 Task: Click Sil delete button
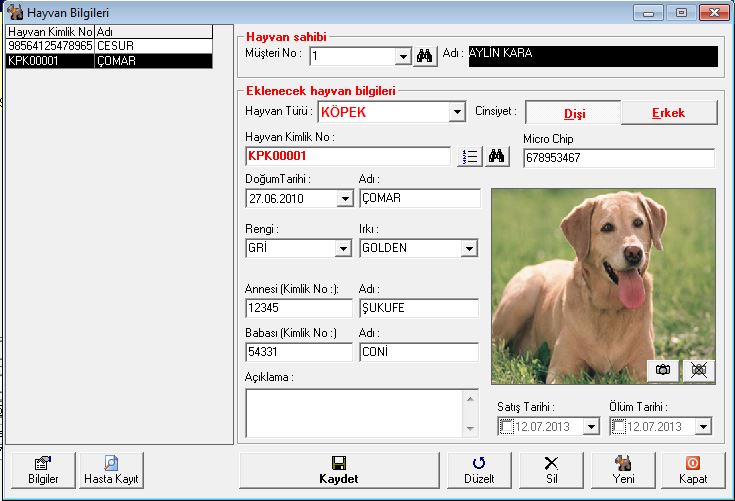pyautogui.click(x=551, y=471)
